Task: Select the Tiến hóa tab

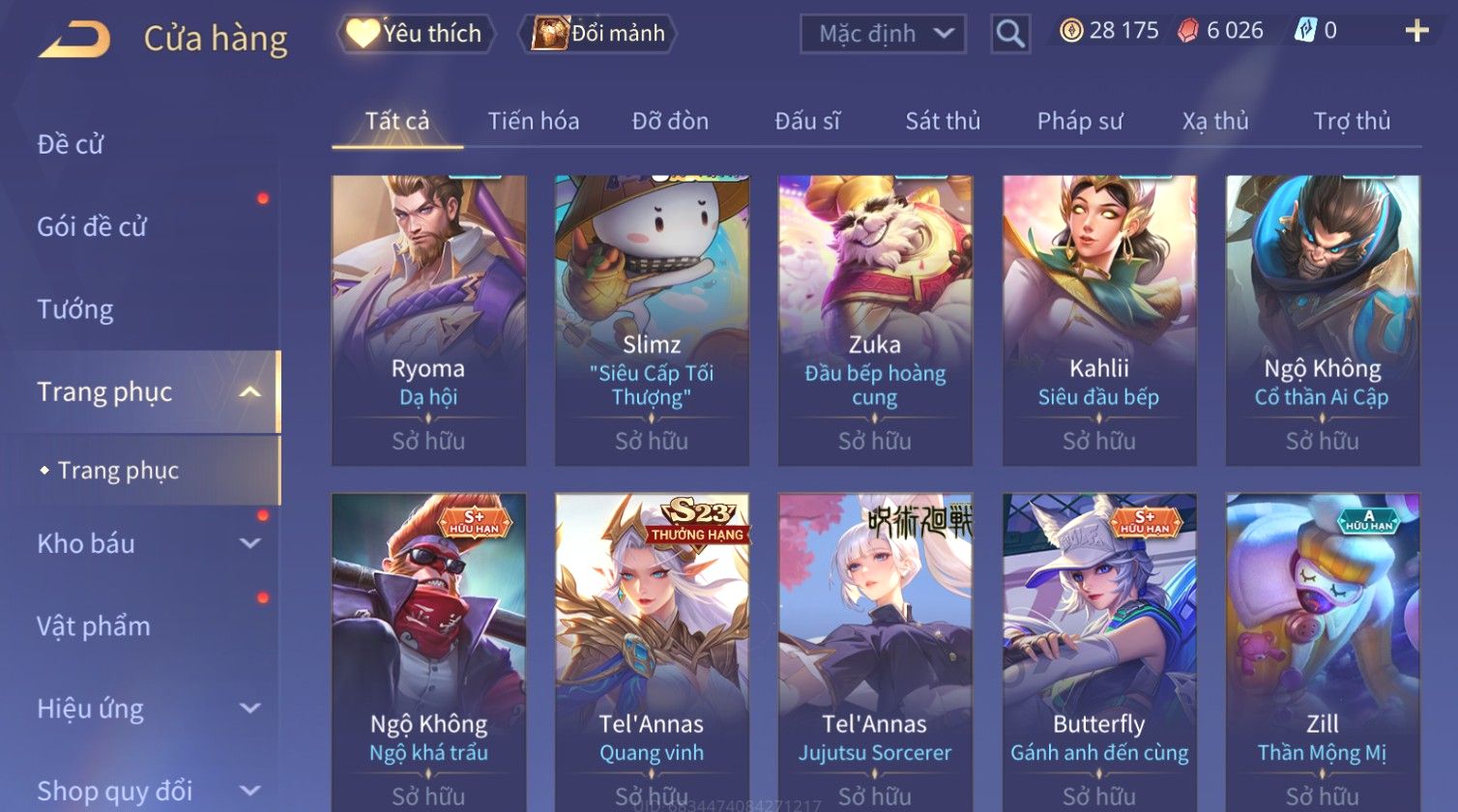Action: point(534,121)
